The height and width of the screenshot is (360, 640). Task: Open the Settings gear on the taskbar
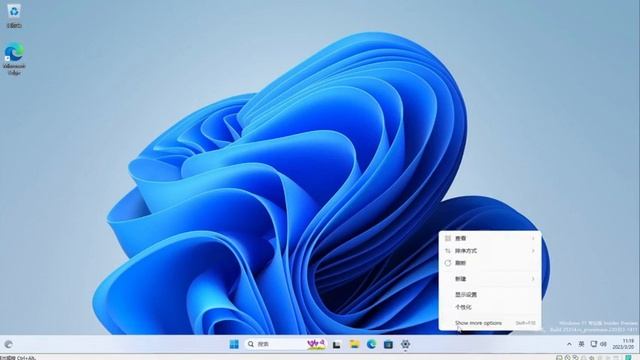click(x=405, y=344)
